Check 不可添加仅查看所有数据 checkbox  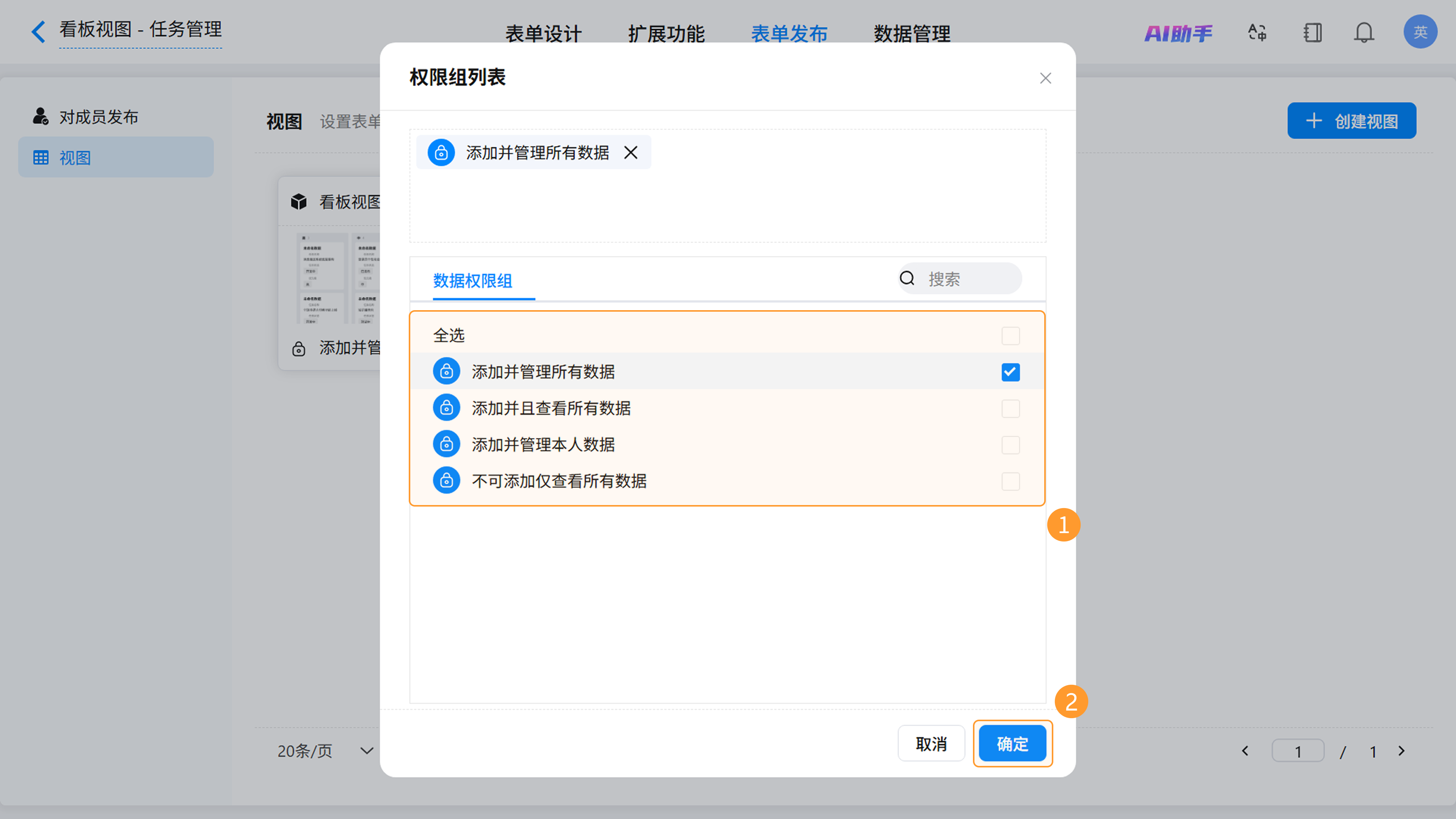[1010, 481]
